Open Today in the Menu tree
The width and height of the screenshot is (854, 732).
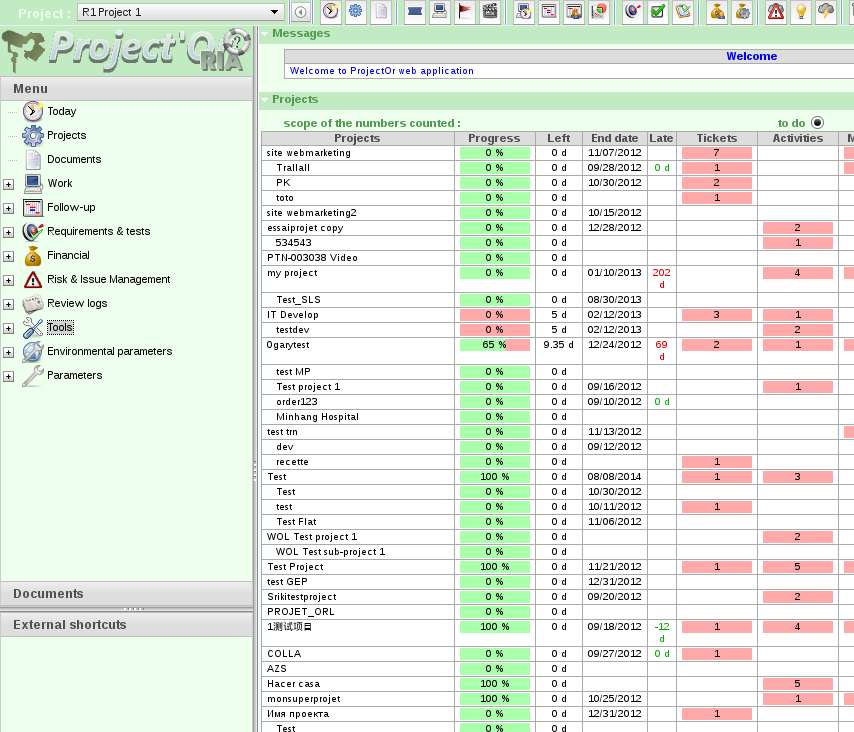61,111
